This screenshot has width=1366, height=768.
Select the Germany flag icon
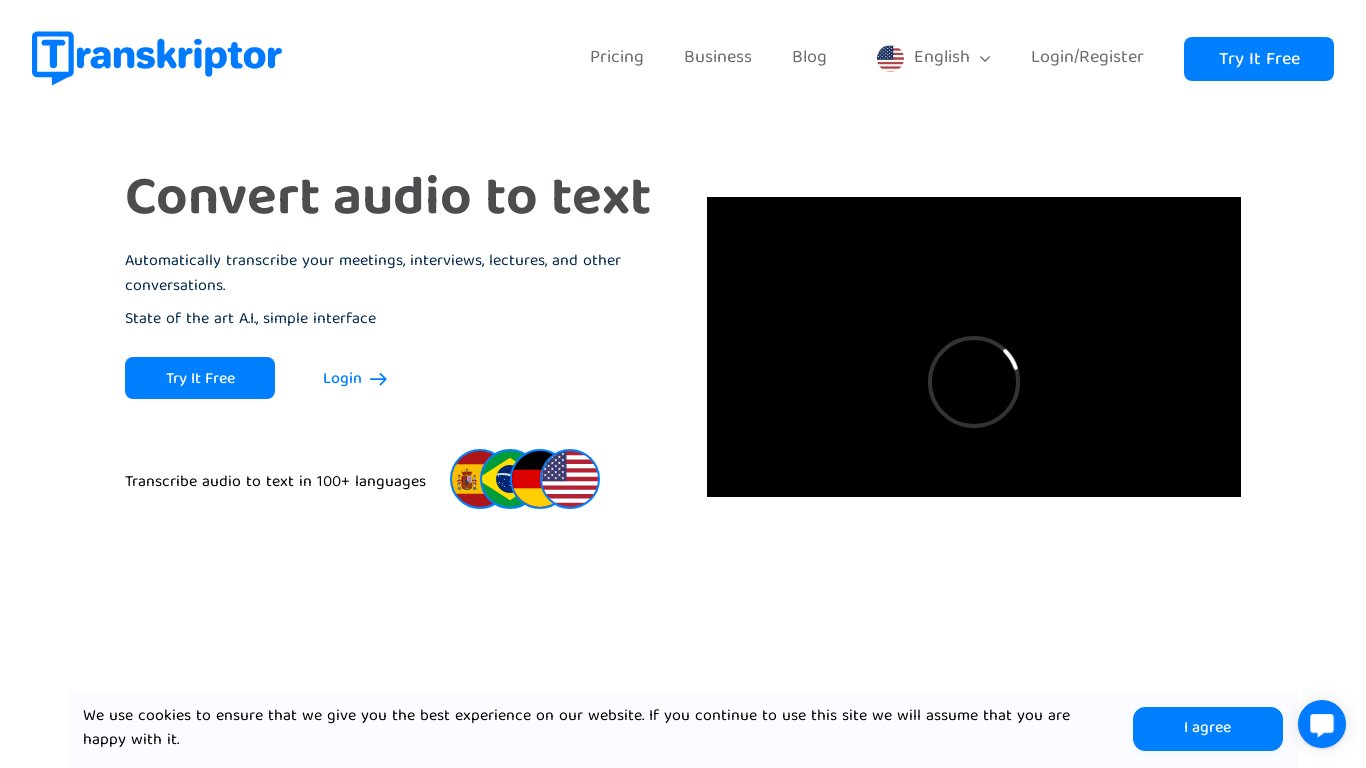[526, 479]
